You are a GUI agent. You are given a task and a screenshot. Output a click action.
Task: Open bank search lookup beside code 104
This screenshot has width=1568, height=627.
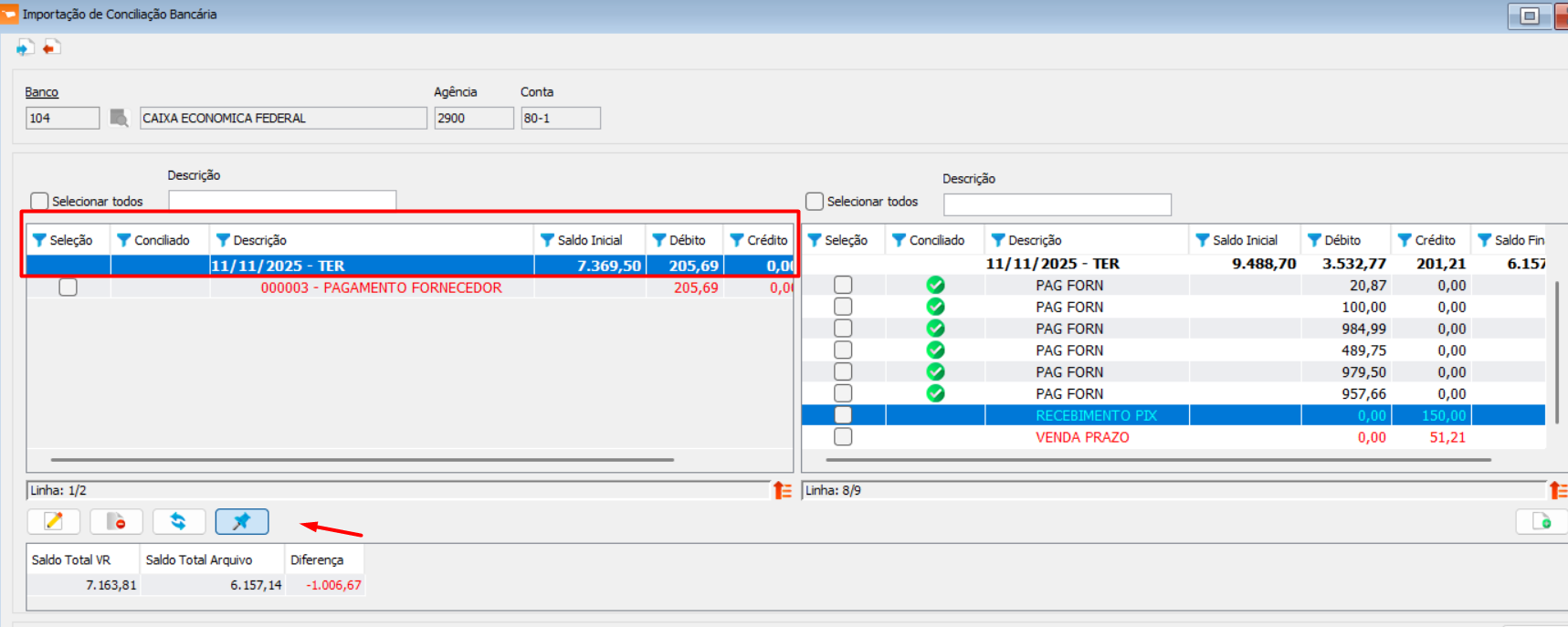click(x=119, y=118)
